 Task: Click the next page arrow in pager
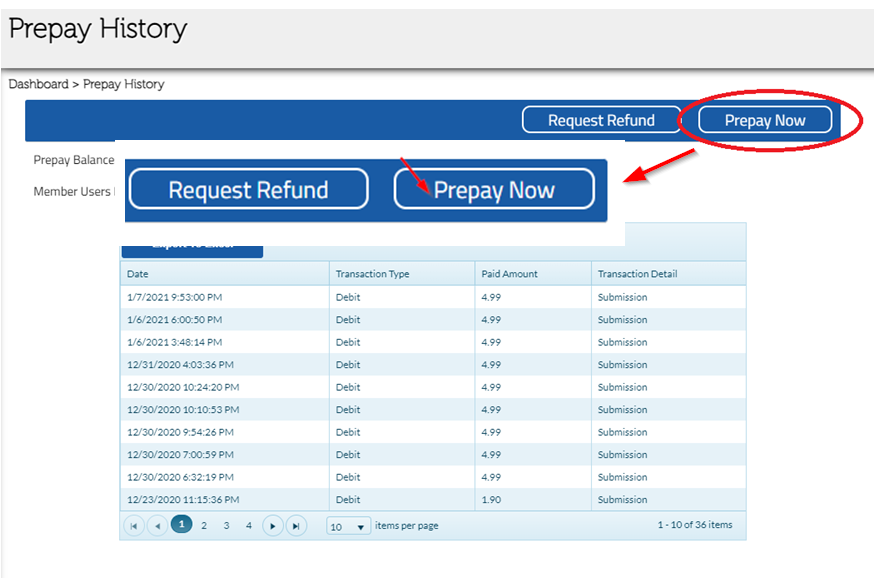[x=273, y=526]
